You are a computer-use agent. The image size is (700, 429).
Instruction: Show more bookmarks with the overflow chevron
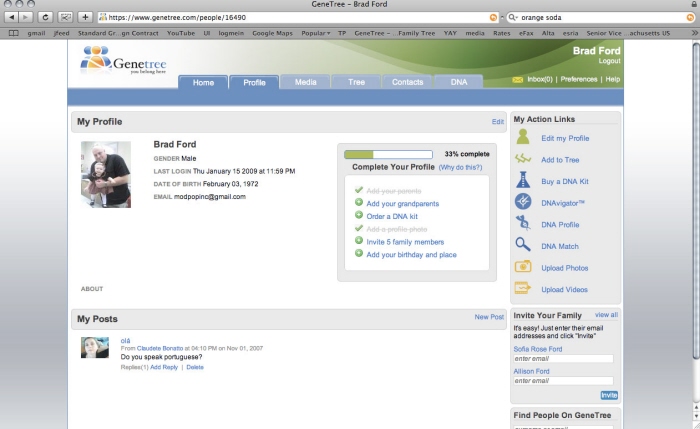[x=694, y=33]
